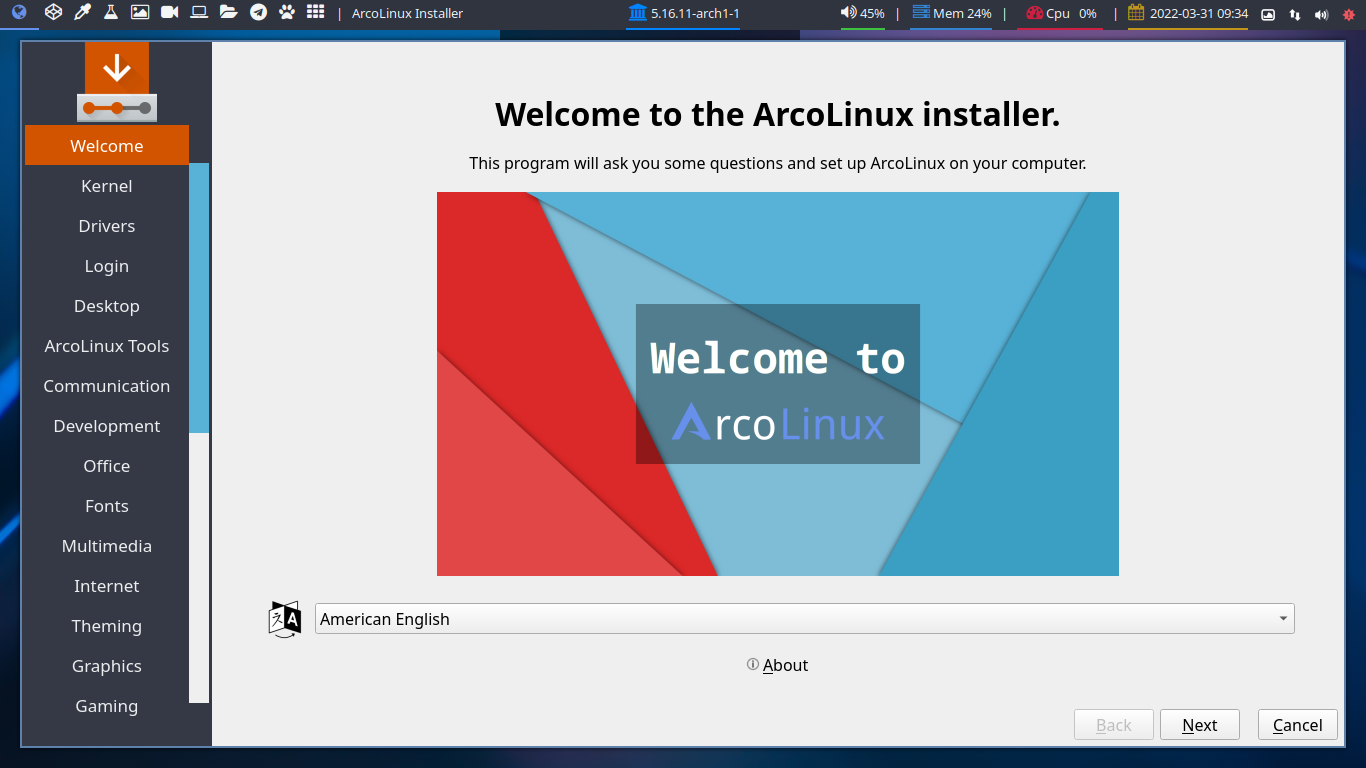Click the network traffic arrows in the system tray
The image size is (1366, 768).
click(1295, 14)
